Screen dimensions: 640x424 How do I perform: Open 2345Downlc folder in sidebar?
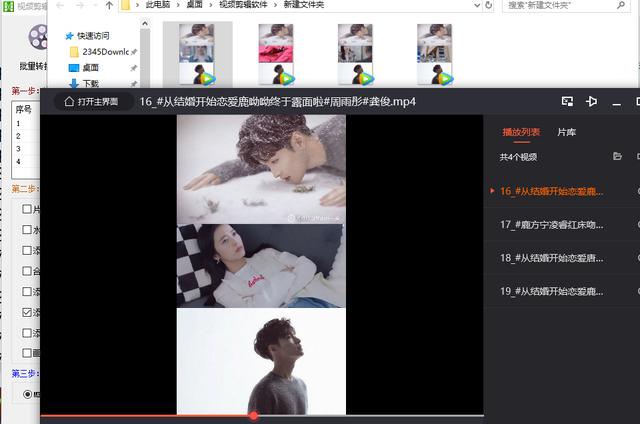click(105, 52)
